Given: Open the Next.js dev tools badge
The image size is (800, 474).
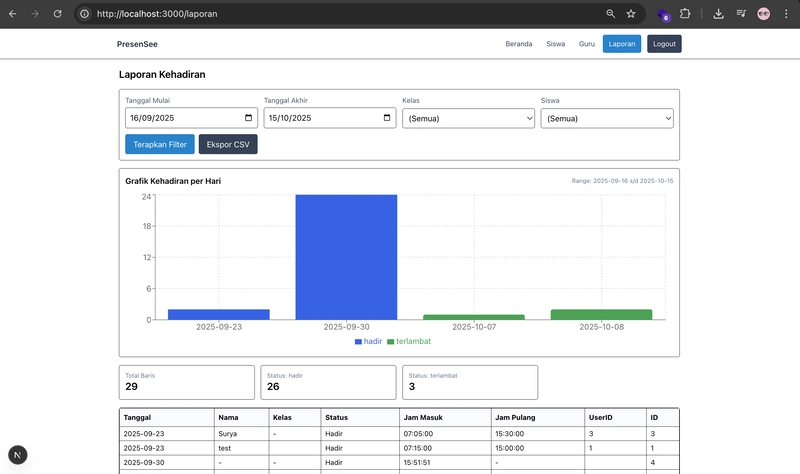Looking at the screenshot, I should 18,455.
